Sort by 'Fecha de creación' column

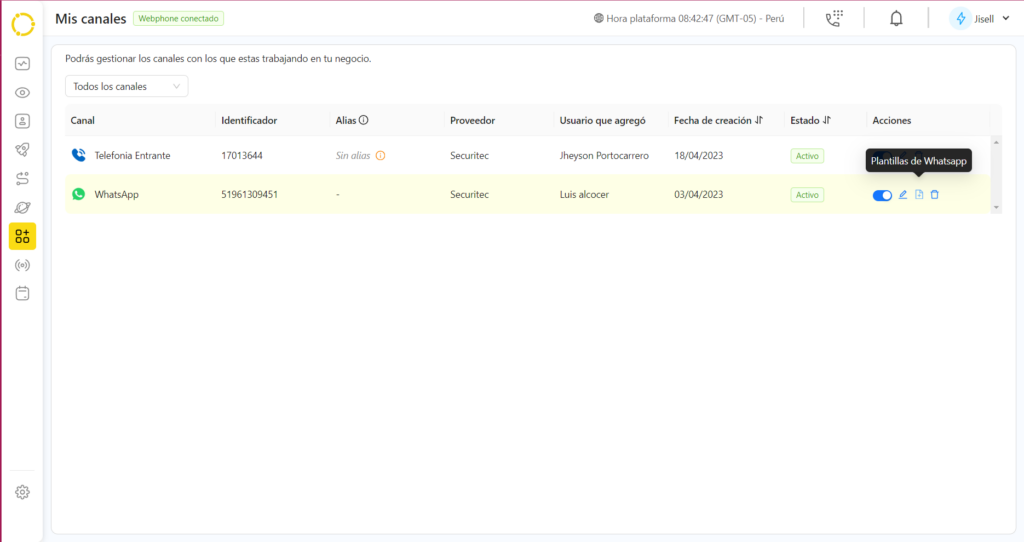click(760, 121)
